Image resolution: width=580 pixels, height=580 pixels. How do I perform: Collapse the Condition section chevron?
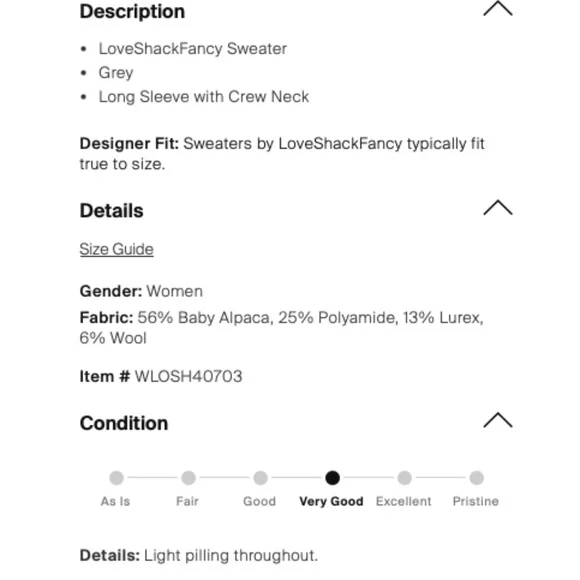[498, 420]
